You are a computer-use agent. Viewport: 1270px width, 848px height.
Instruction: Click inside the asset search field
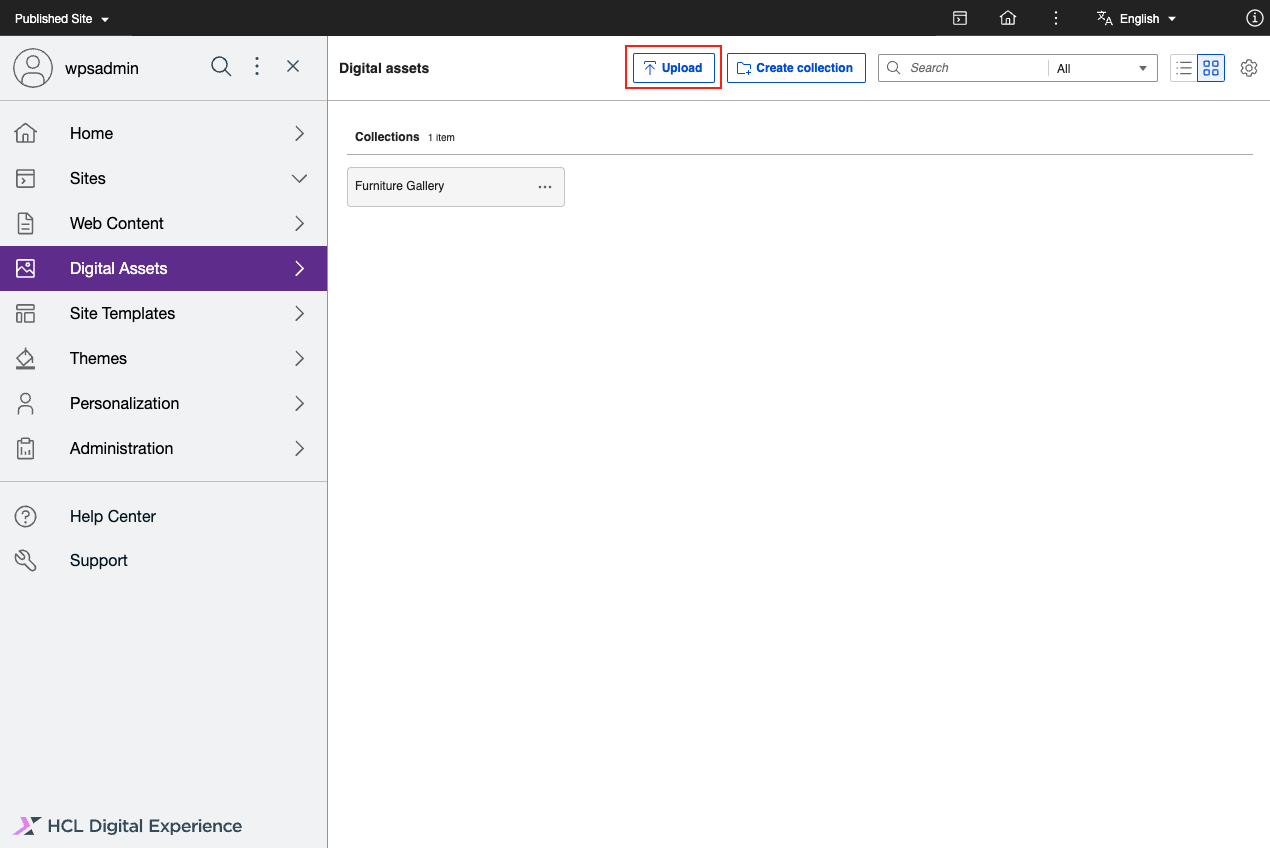click(x=970, y=67)
